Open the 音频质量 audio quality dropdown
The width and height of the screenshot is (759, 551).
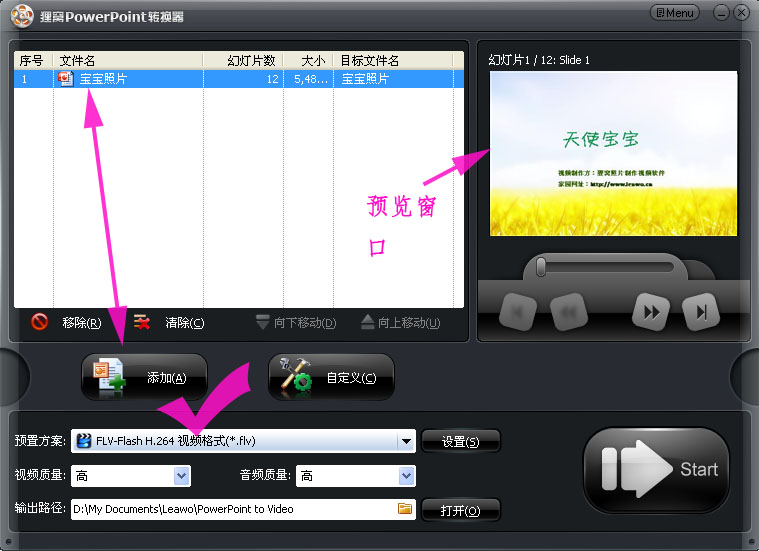356,476
